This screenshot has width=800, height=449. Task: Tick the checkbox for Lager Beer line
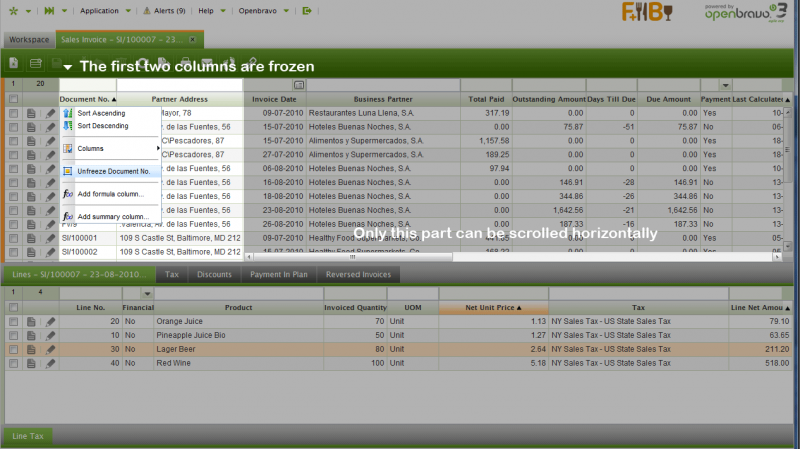[14, 350]
